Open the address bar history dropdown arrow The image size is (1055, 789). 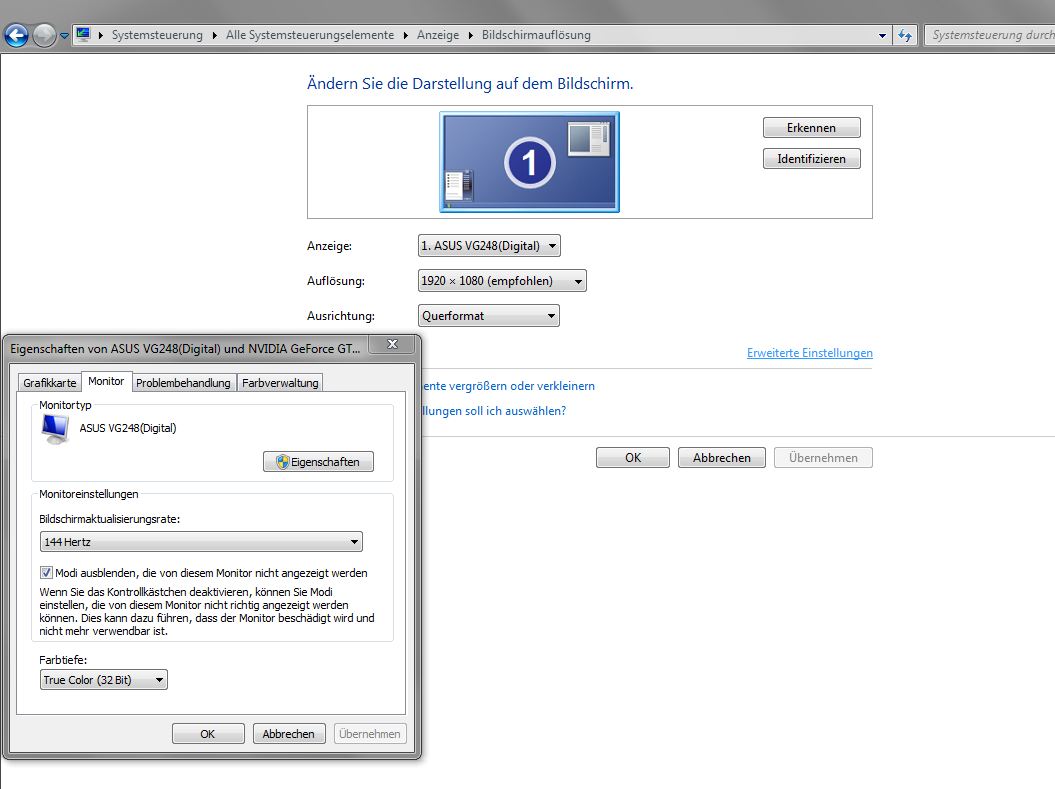(882, 36)
